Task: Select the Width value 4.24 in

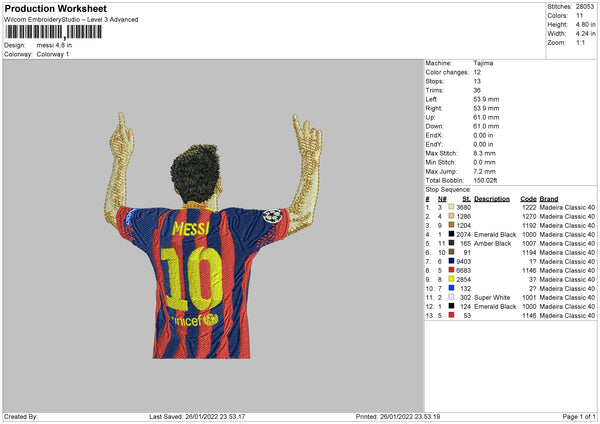Action: click(585, 34)
